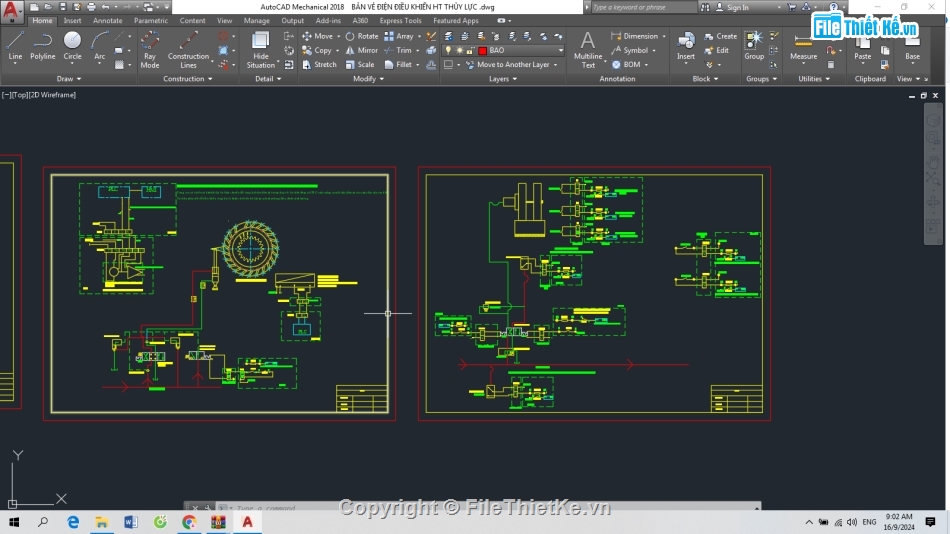Open Chrome from the taskbar
The width and height of the screenshot is (950, 534).
click(189, 522)
